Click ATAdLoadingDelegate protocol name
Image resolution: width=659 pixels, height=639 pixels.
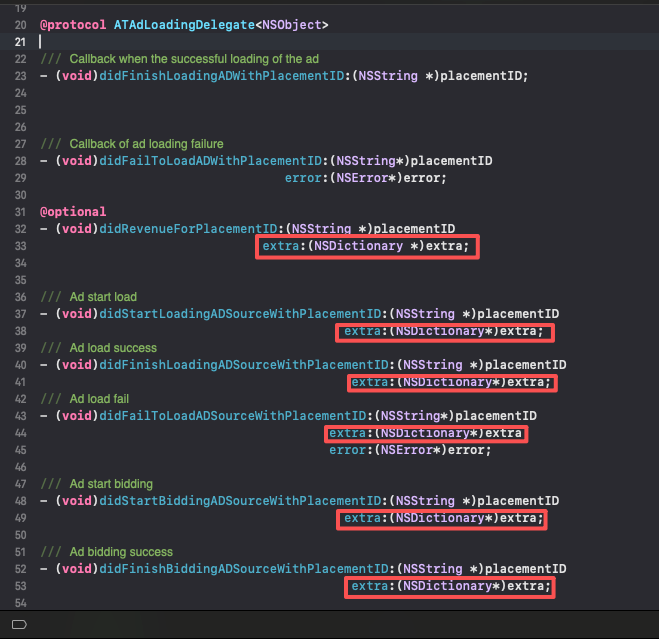184,25
